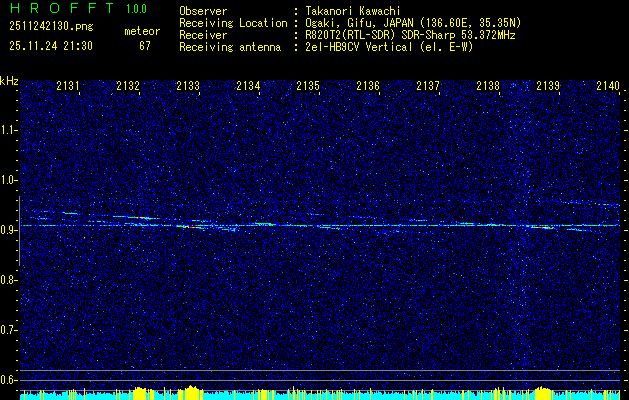
Task: Click time marker 2140
Action: click(608, 86)
